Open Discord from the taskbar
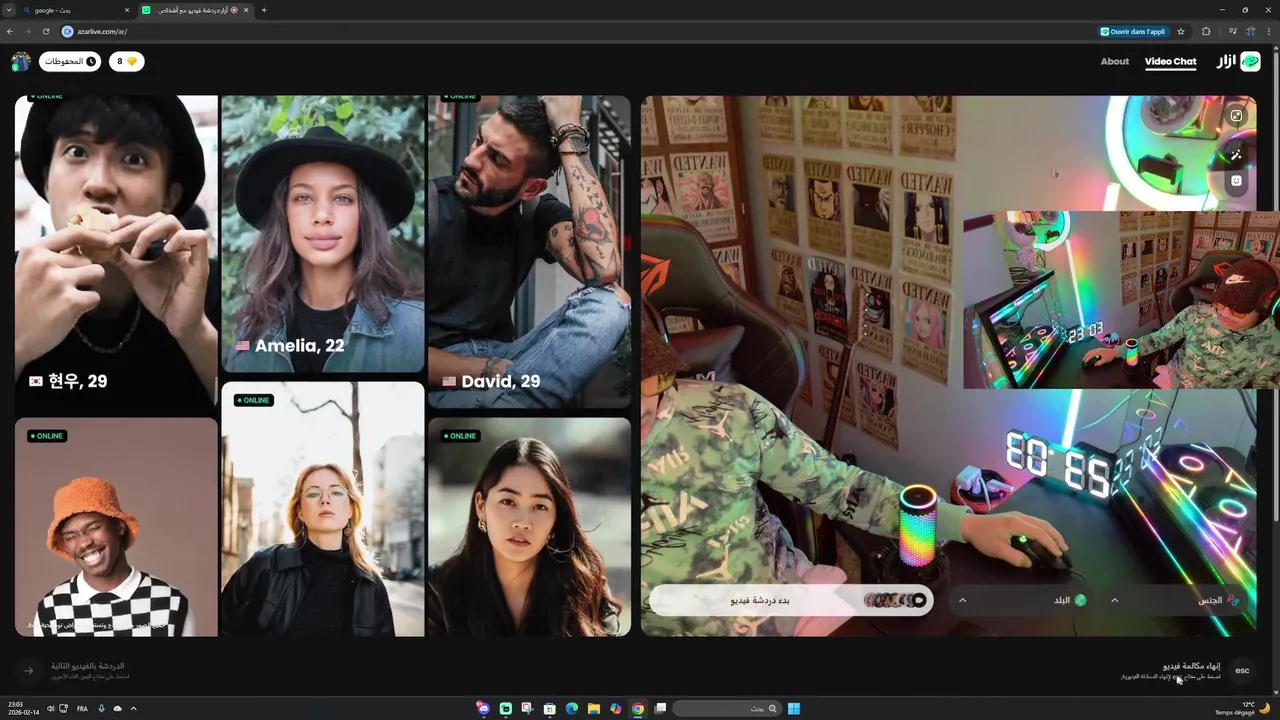Viewport: 1280px width, 720px height. (x=484, y=708)
